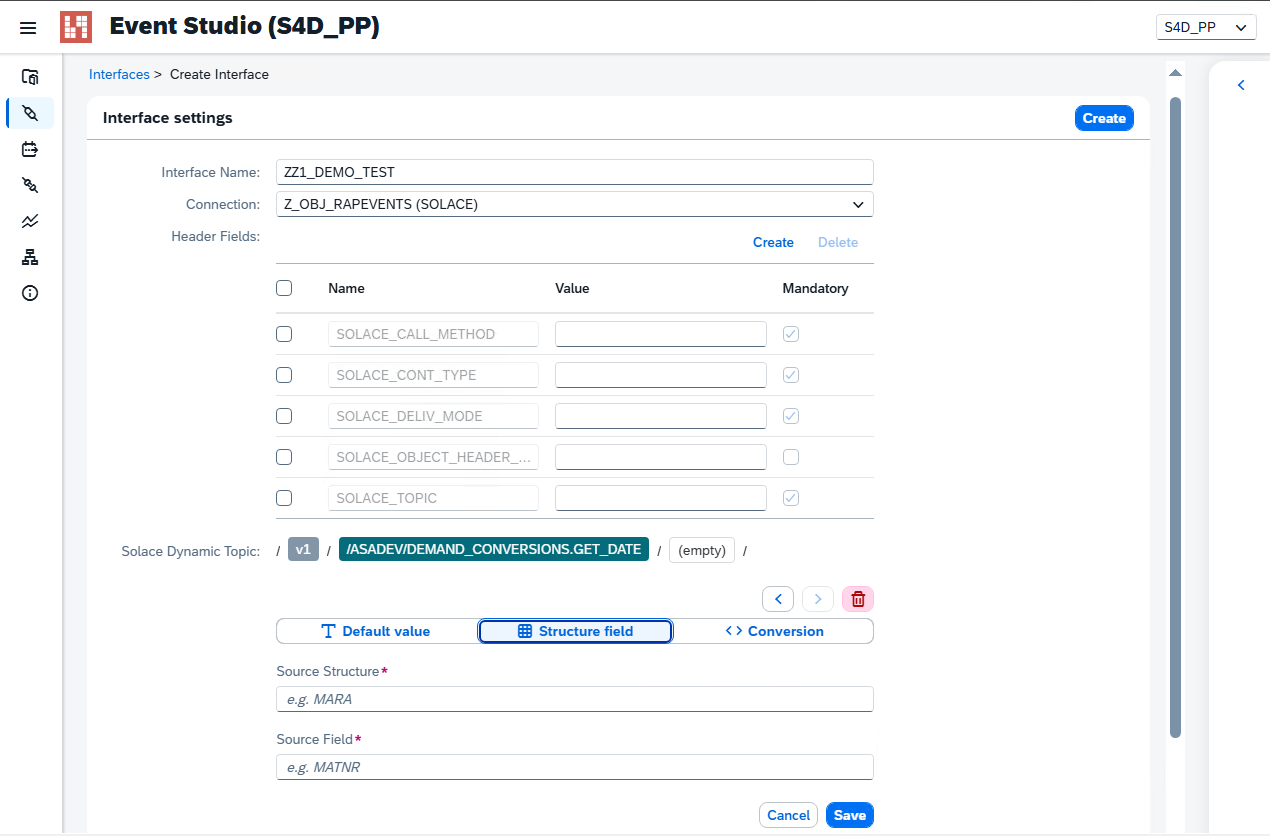
Task: Click the vertical scrollbar thumb
Action: coord(1176,417)
